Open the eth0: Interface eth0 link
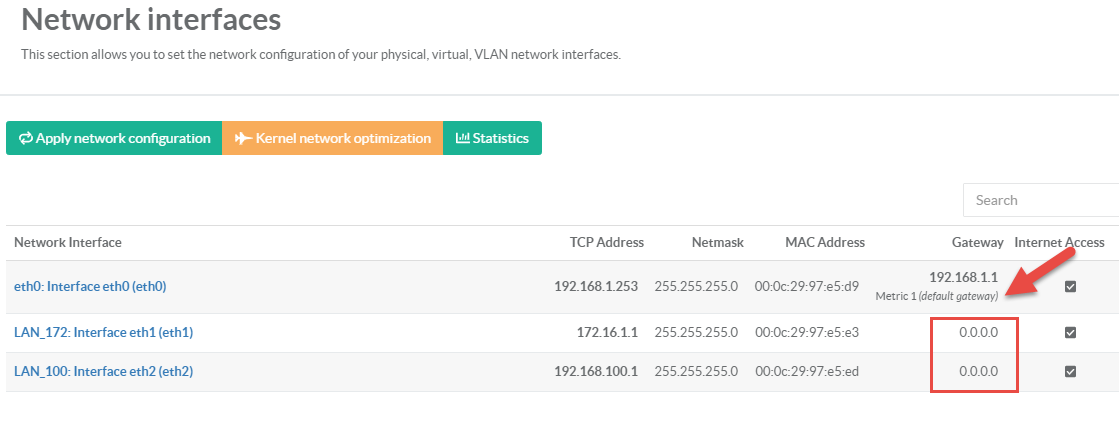Screen dimensions: 1119x426 (x=90, y=286)
